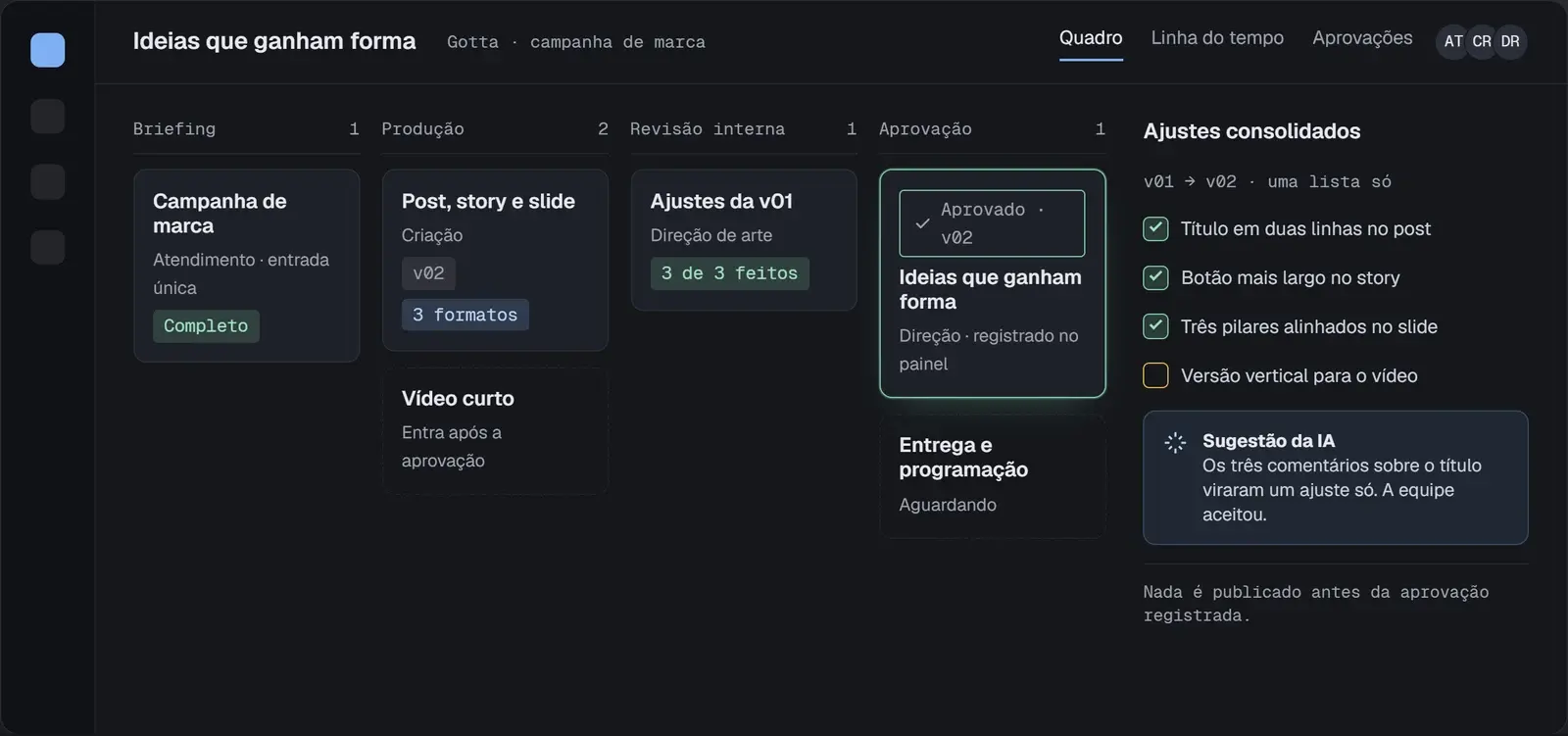Open the "Entrega e programação" card
The image size is (1568, 736).
pos(993,475)
